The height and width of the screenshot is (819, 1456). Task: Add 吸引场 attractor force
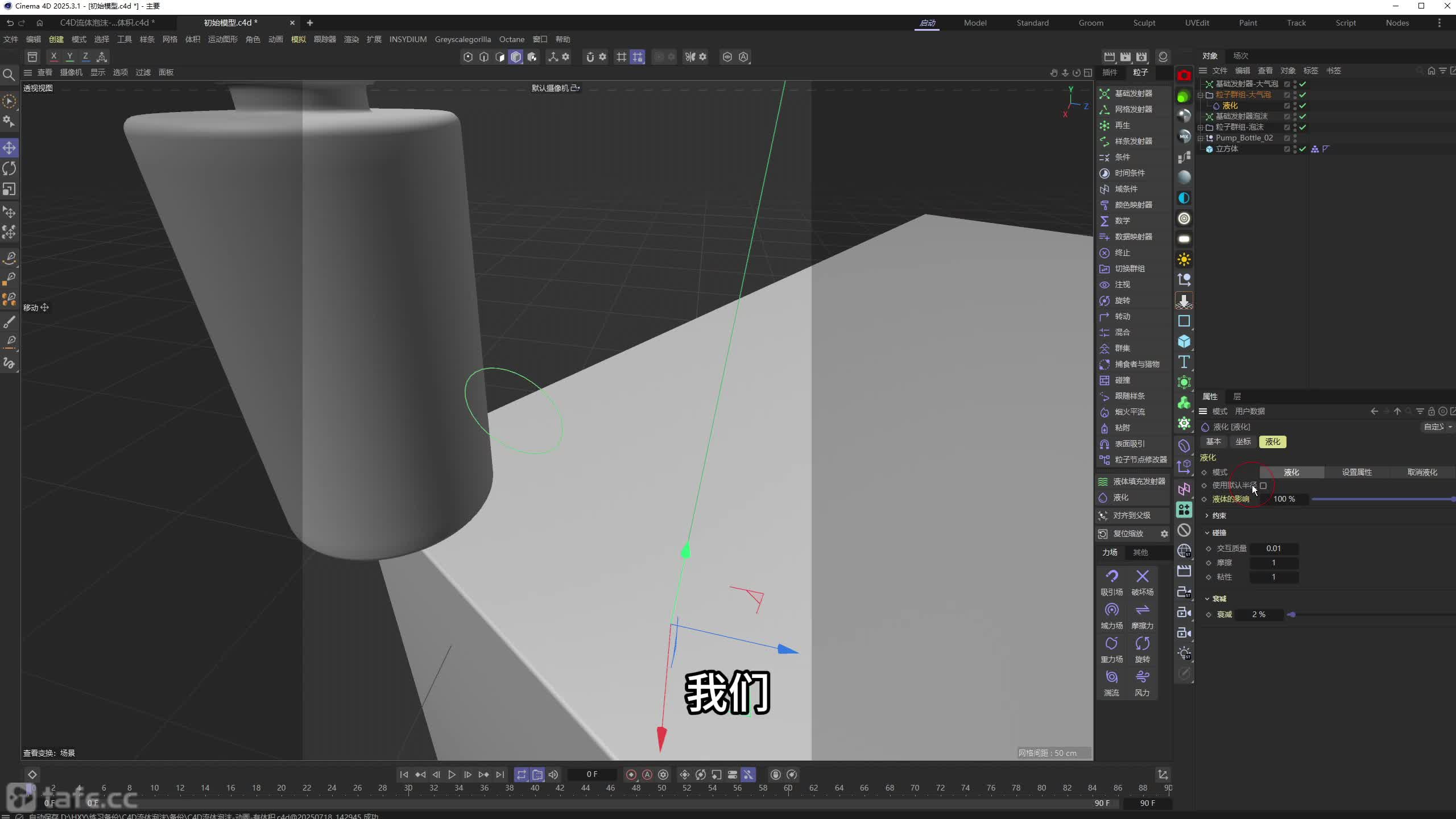click(1111, 582)
